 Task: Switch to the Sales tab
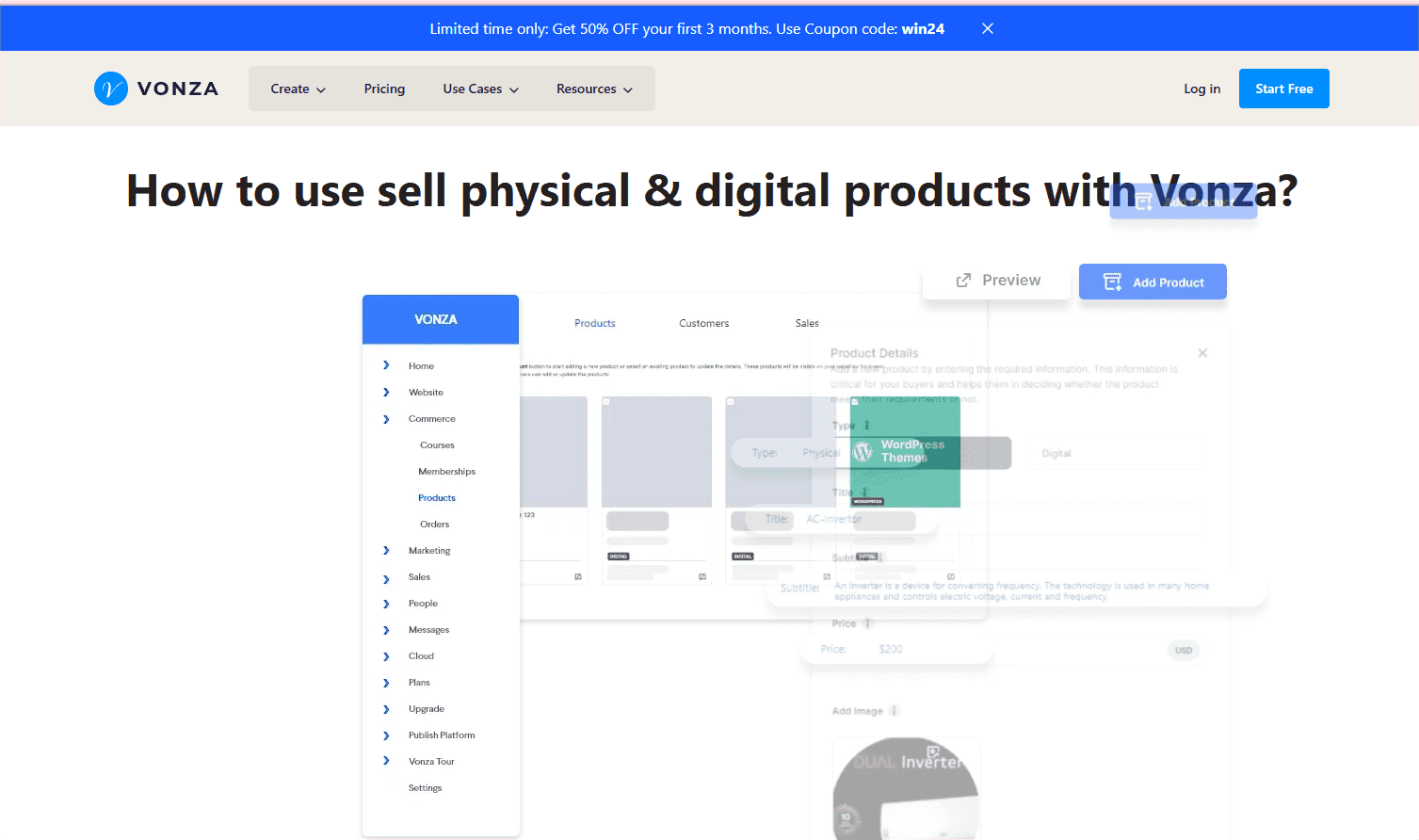coord(807,323)
